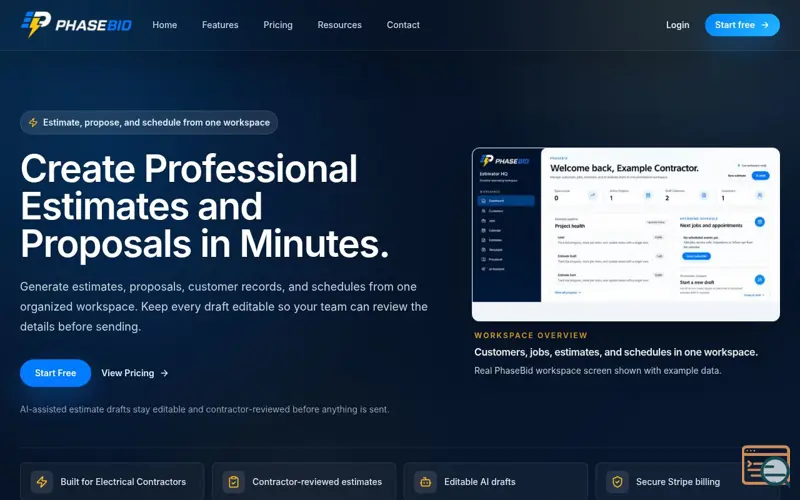This screenshot has height=500, width=800.
Task: Click the "Real PhaseBid workspace screen shown" caption
Action: 597,370
